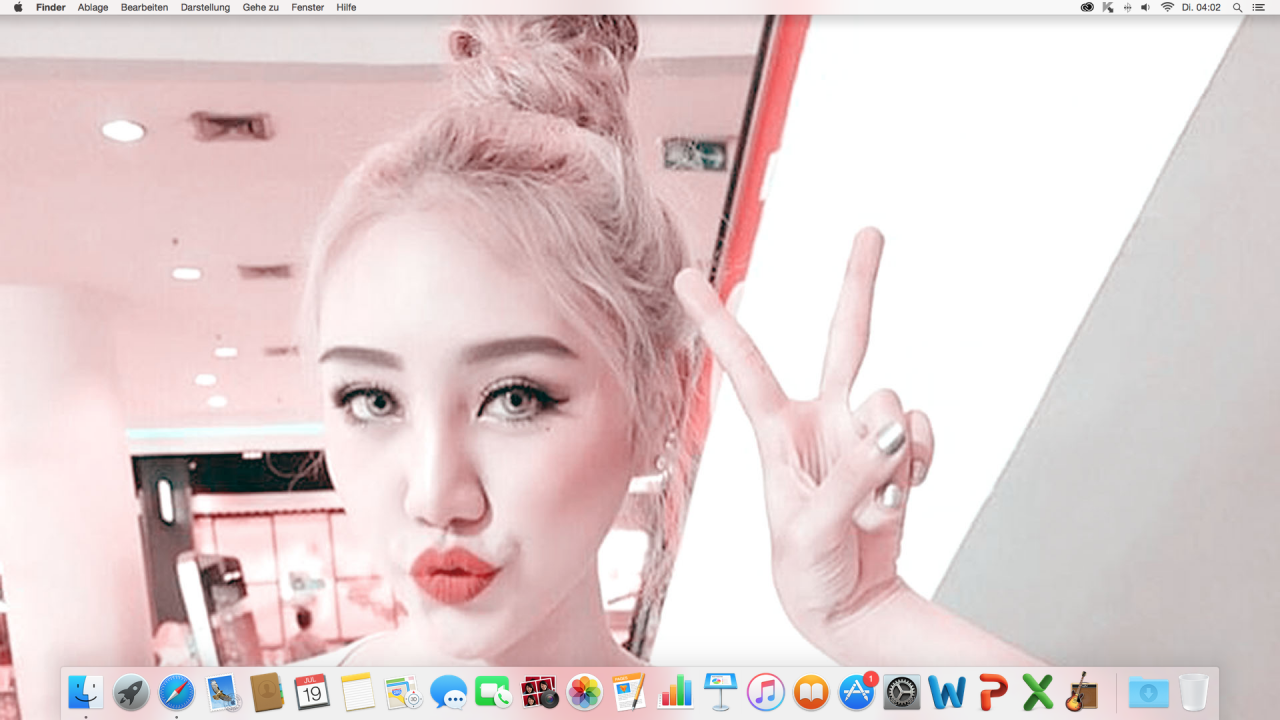Launch Keynote from the dock

(x=720, y=692)
